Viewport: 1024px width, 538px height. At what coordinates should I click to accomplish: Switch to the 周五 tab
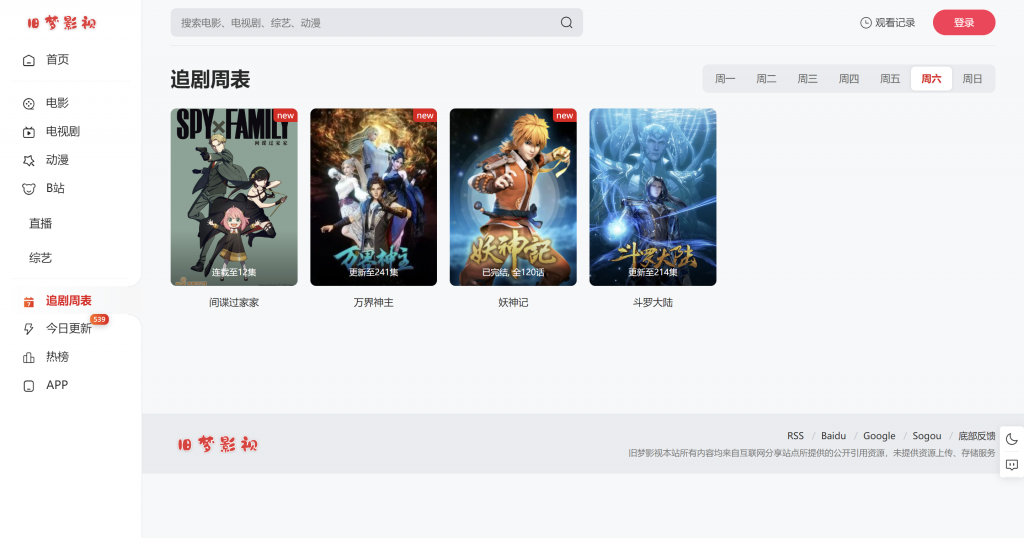[x=889, y=79]
